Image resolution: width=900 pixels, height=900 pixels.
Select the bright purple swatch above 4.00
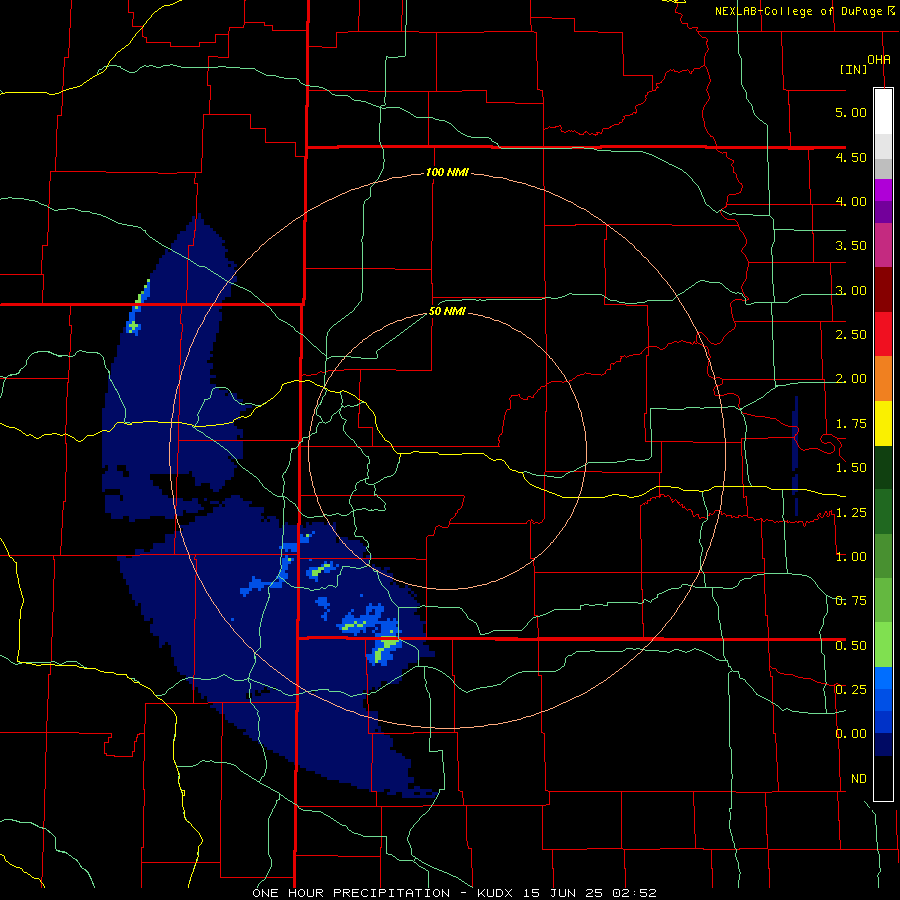(883, 190)
